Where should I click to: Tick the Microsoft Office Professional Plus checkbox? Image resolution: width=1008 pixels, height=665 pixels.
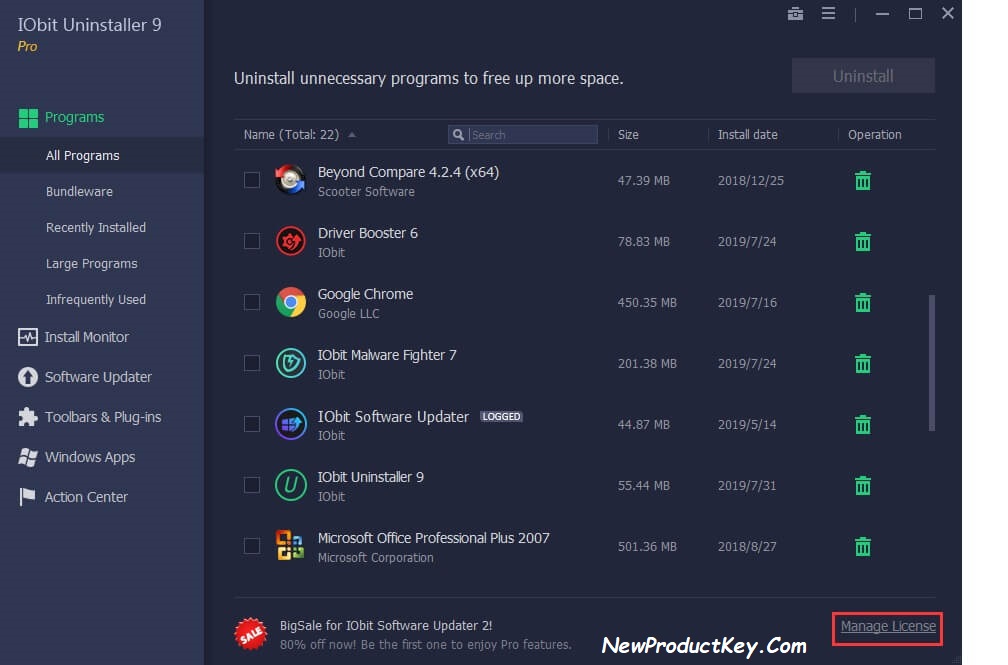coord(251,546)
